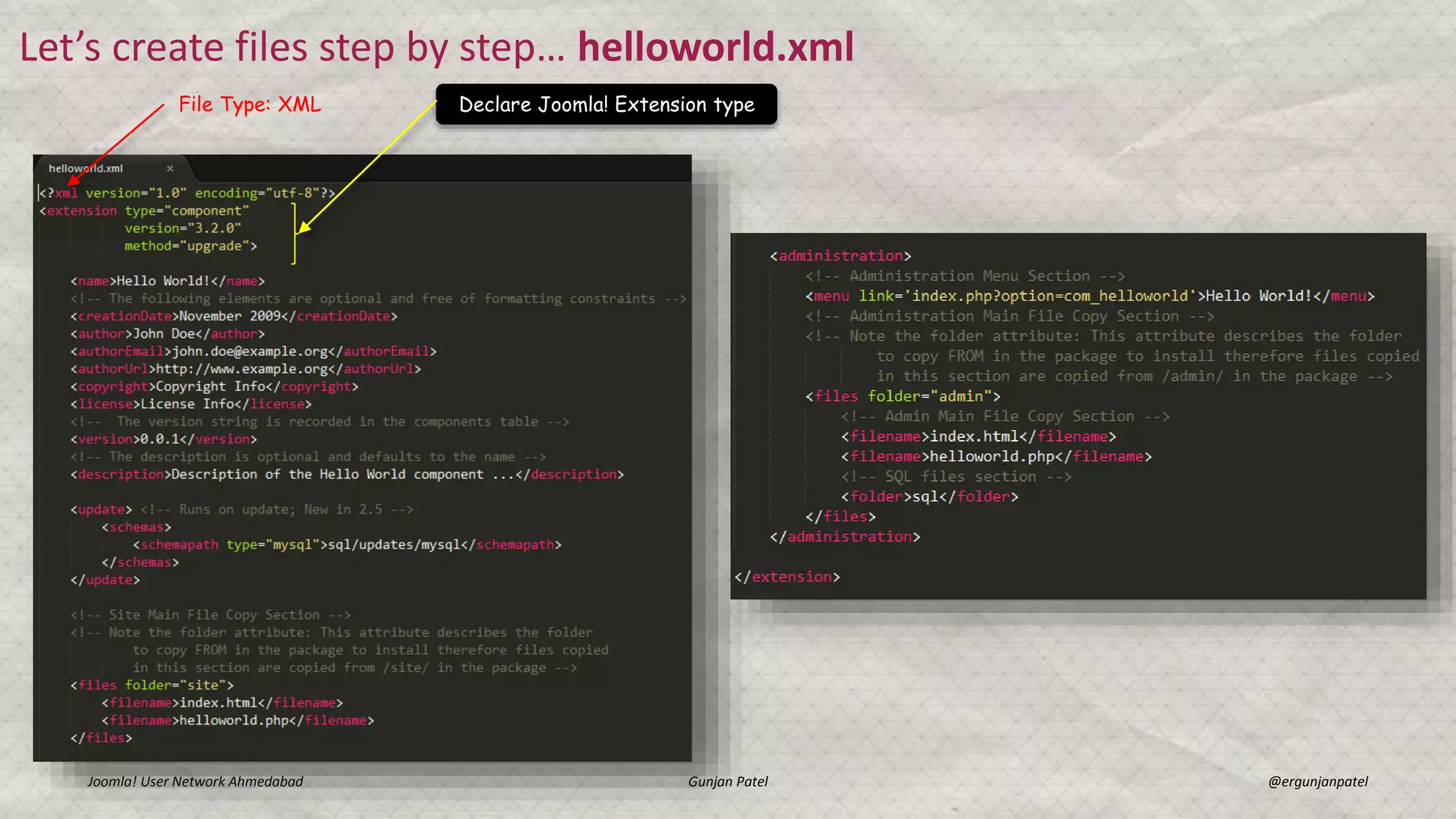Click the closing update tag
The height and width of the screenshot is (819, 1456).
click(105, 579)
